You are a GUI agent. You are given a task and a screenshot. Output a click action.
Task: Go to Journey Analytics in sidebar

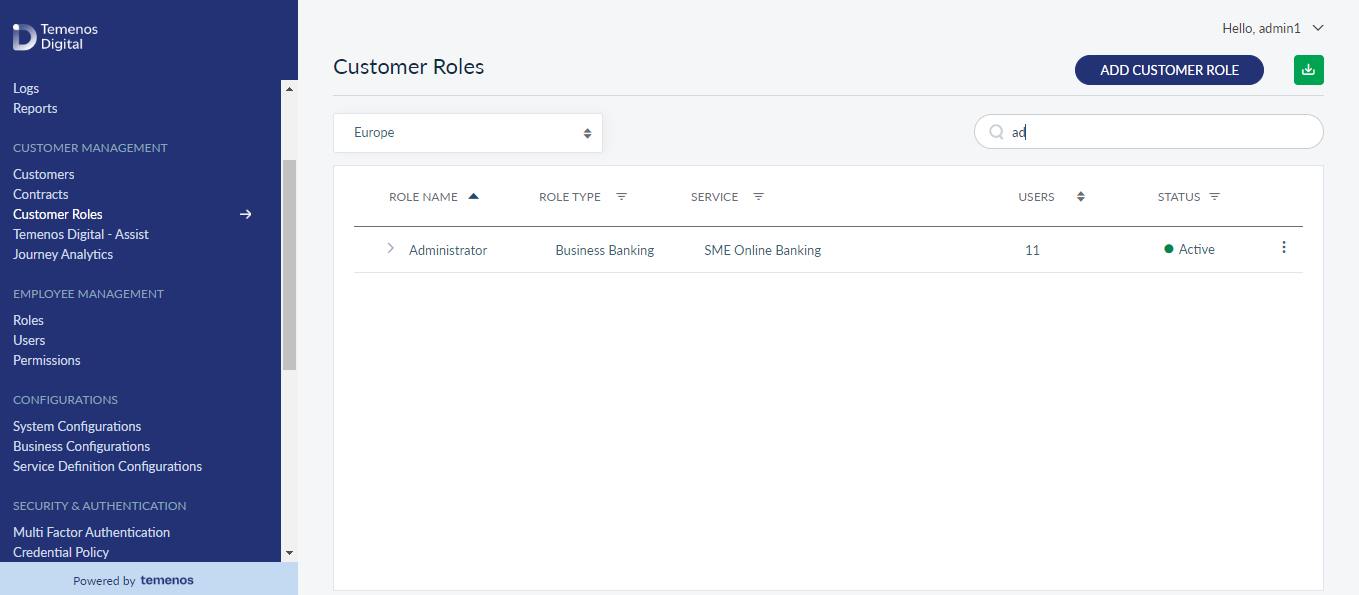(63, 254)
